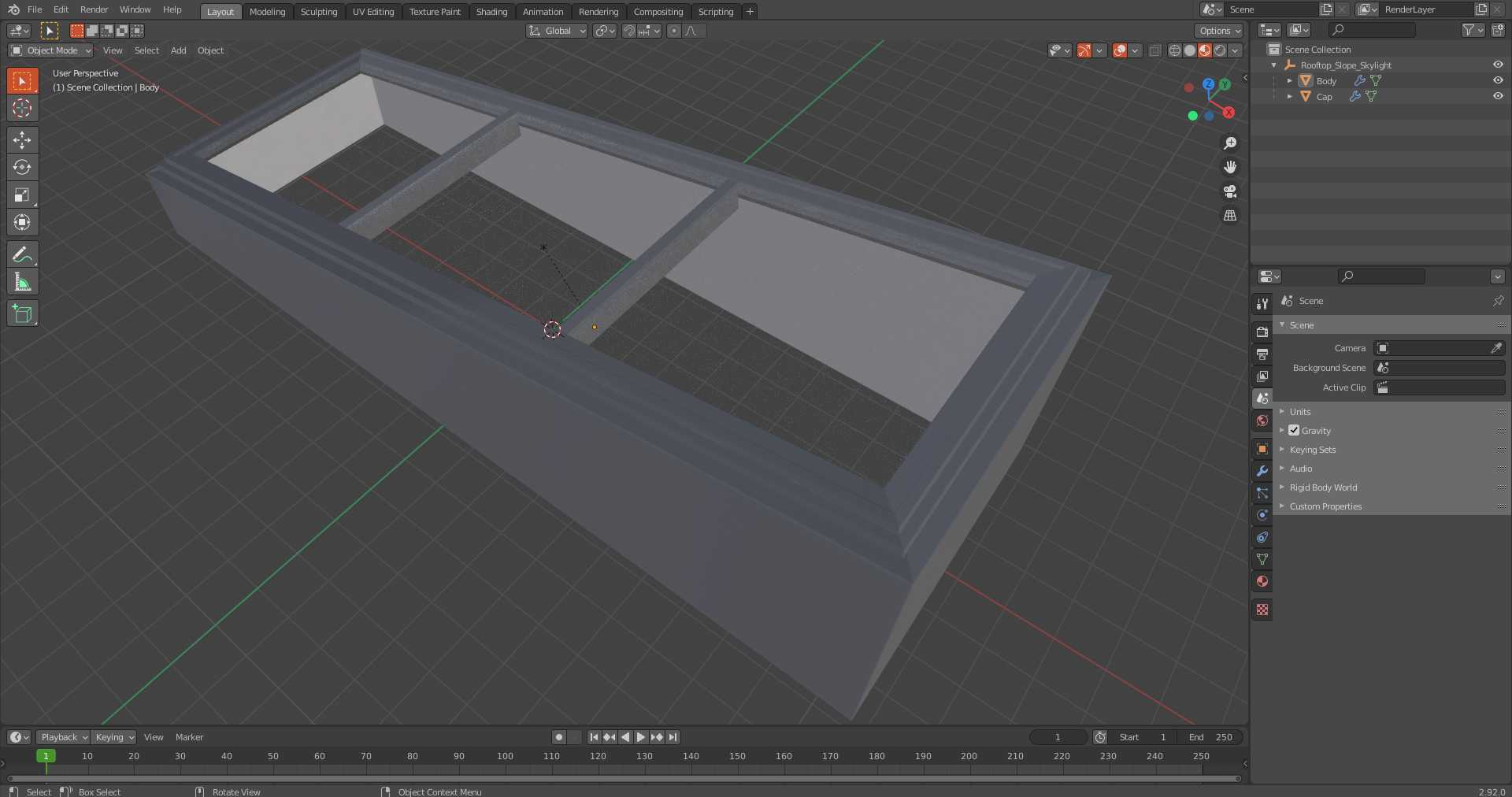Open the Material properties tab
The height and width of the screenshot is (797, 1512).
1262,581
